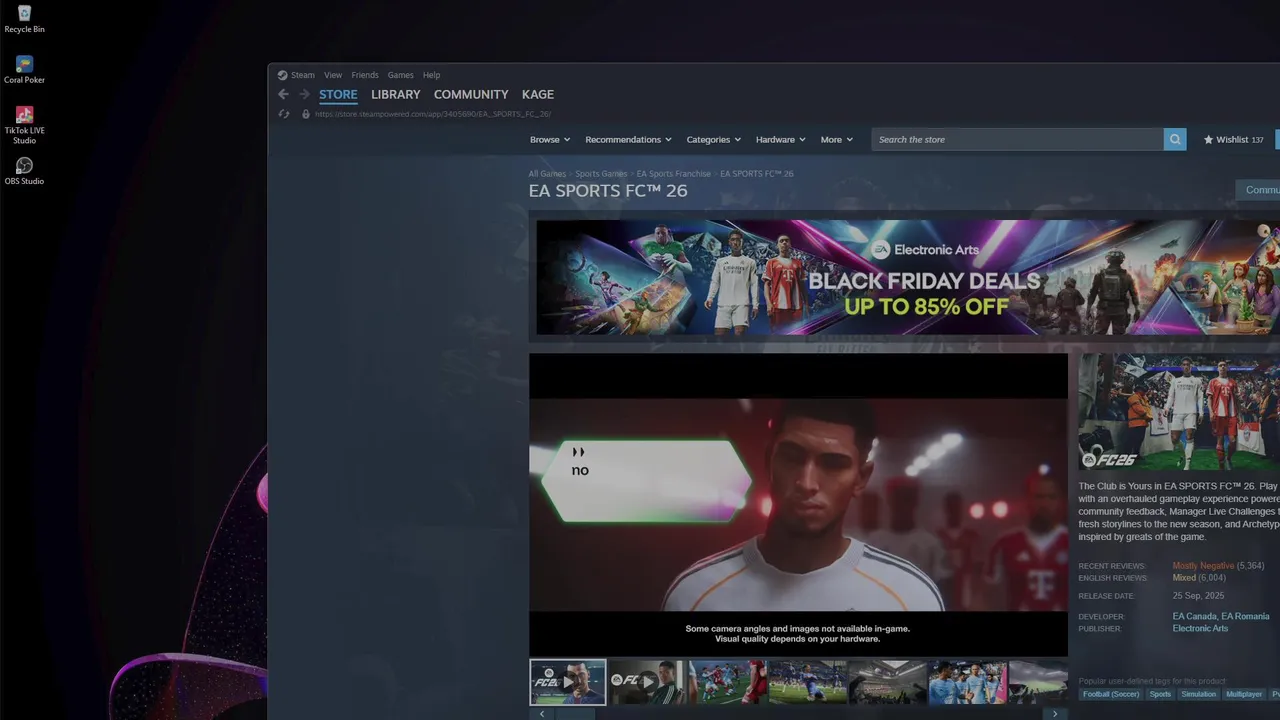The image size is (1280, 720).
Task: Click the main trailer video player
Action: coord(798,505)
